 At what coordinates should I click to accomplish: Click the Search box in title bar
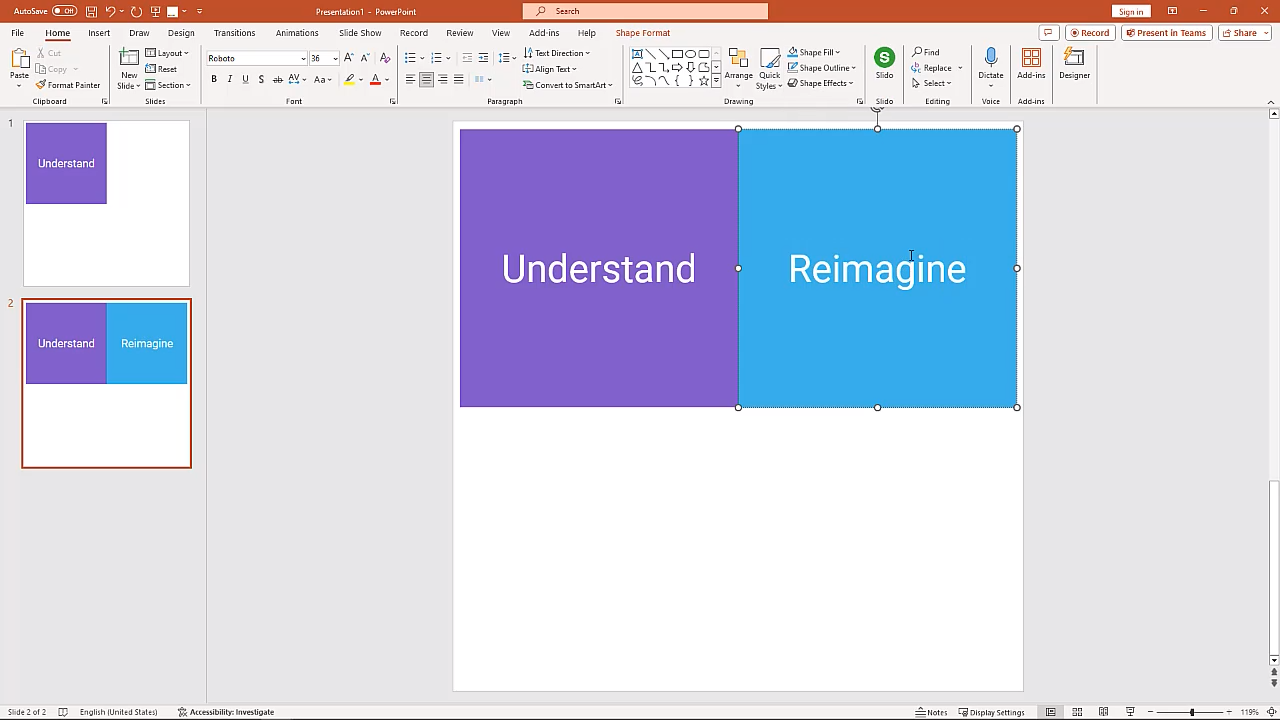coord(645,11)
